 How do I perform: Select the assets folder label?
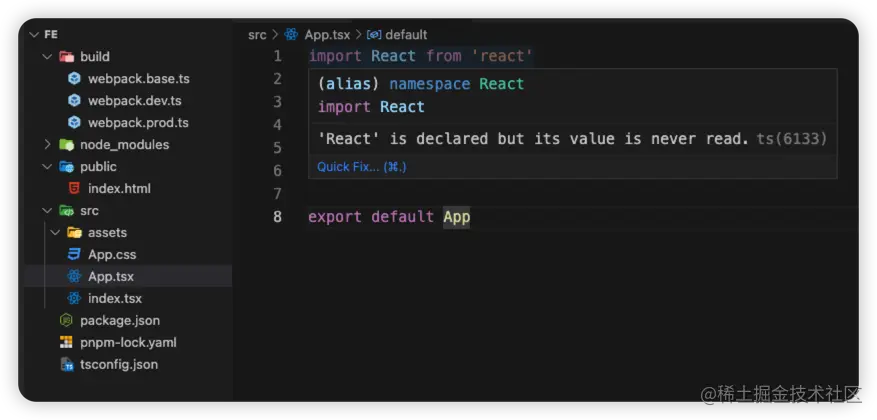107,232
